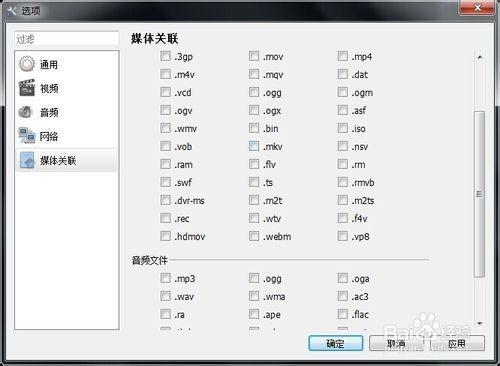500x366 pixels.
Task: Check the .iso checkbox
Action: click(343, 128)
